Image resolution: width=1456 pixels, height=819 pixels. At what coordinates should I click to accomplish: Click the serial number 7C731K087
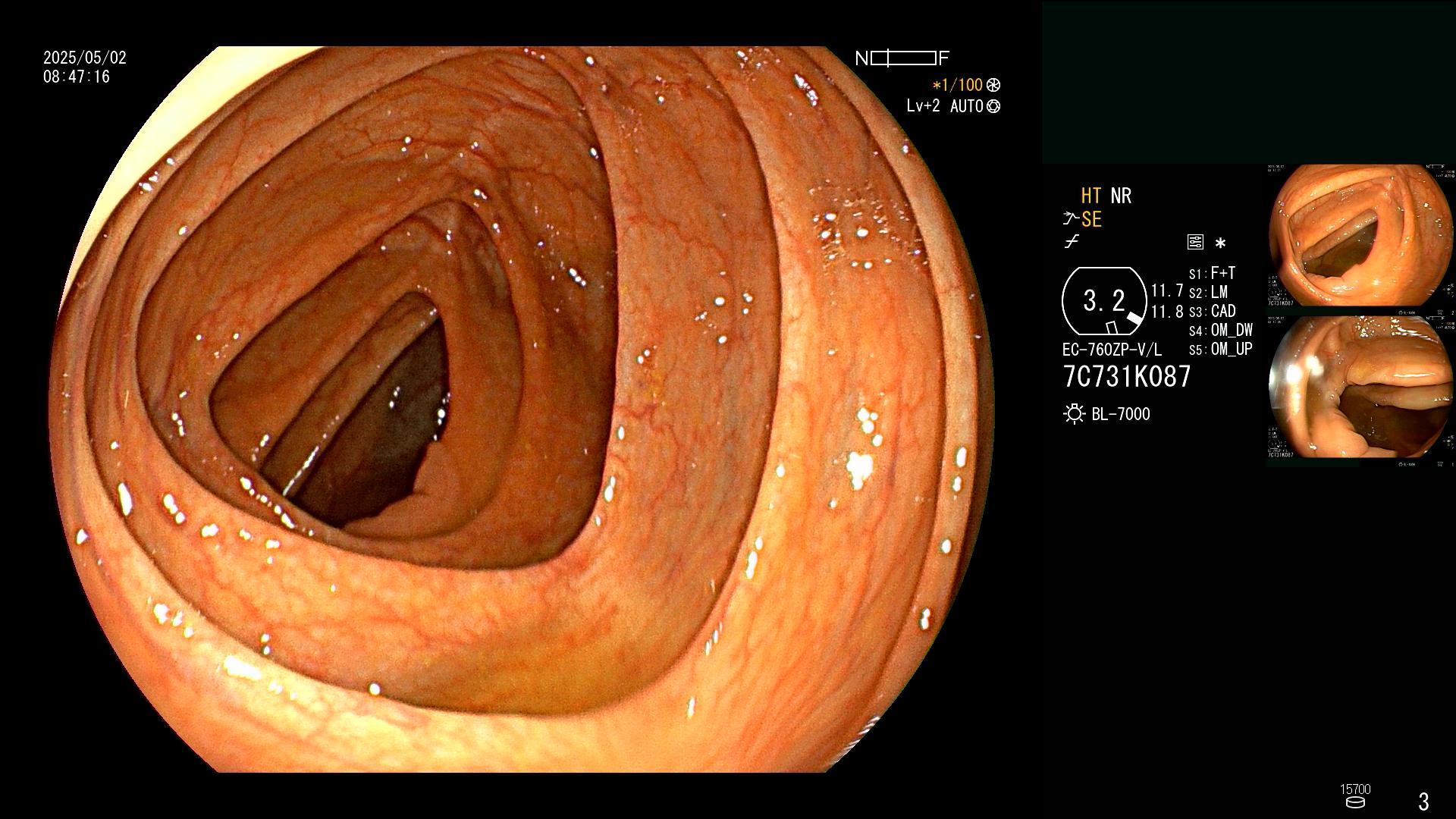(x=1127, y=376)
